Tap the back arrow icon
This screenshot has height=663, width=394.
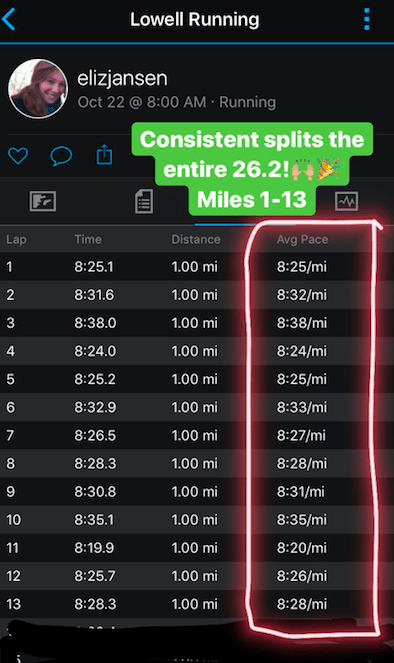tap(8, 19)
